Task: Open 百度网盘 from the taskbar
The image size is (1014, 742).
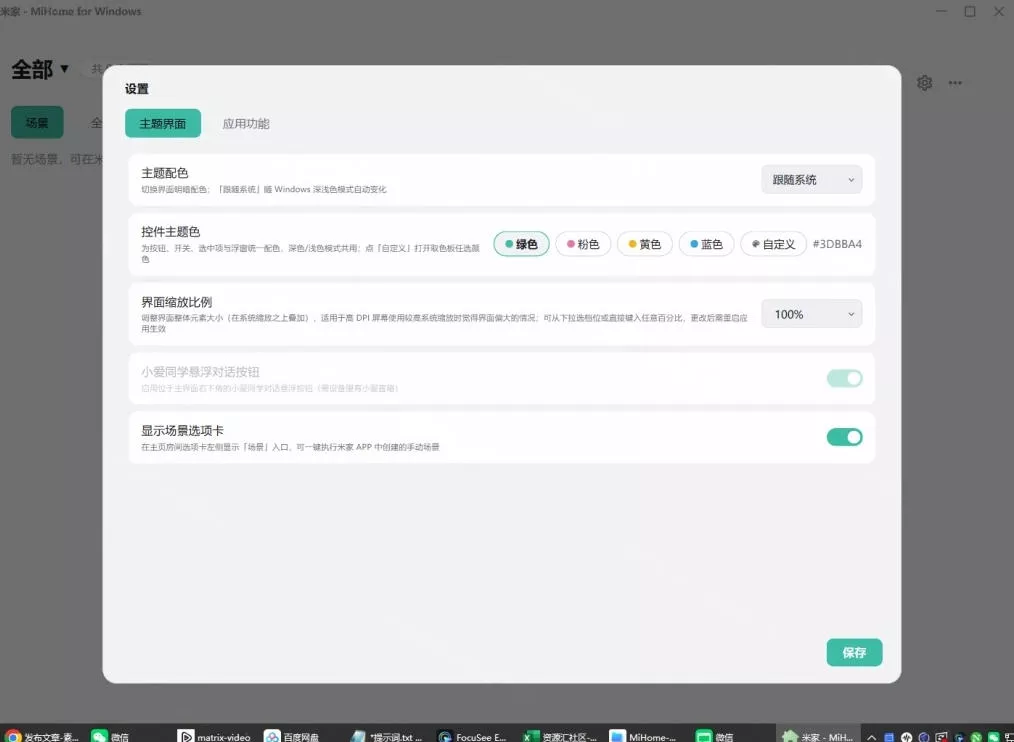Action: click(x=292, y=736)
